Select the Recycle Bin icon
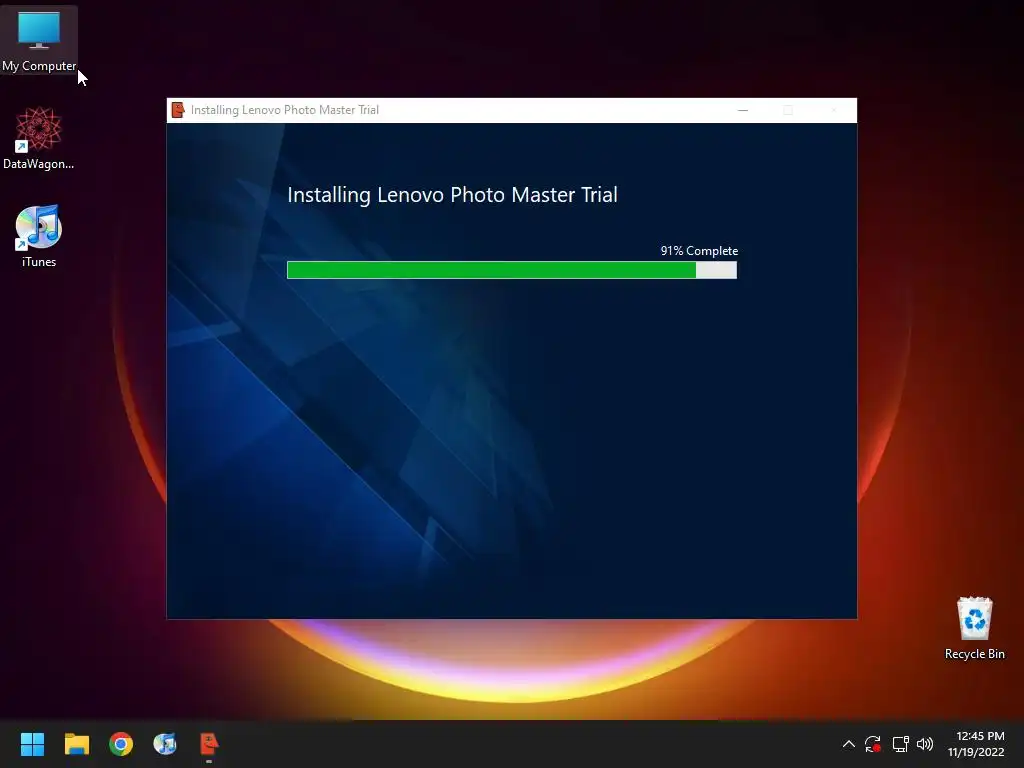1024x768 pixels. pyautogui.click(x=974, y=628)
